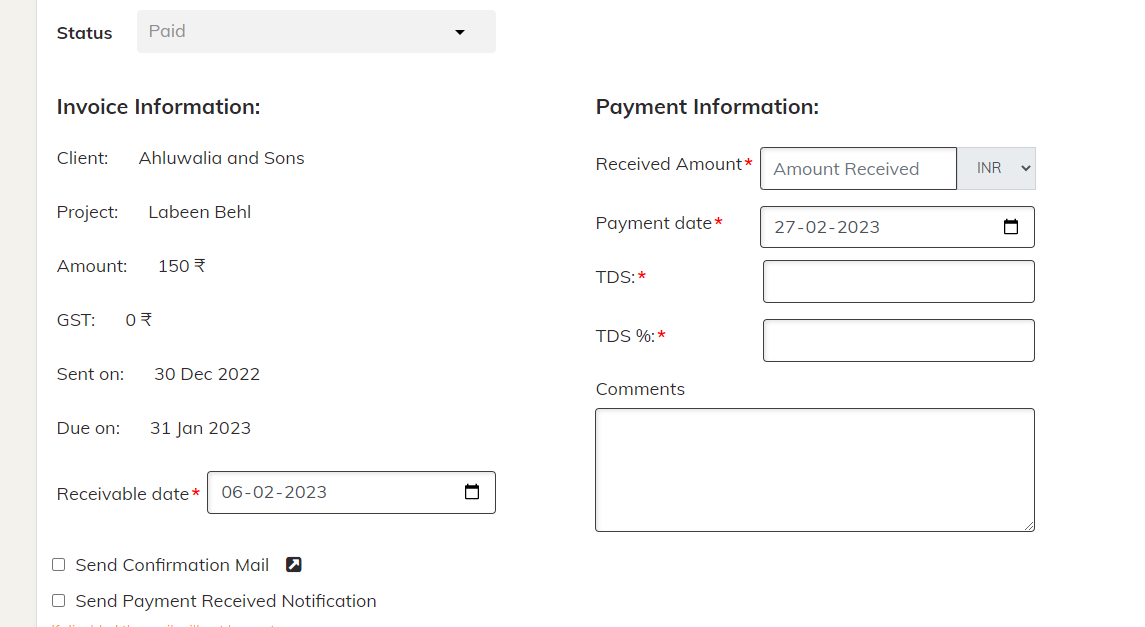Click the Receivable date showing 06-02-2023

tap(330, 491)
